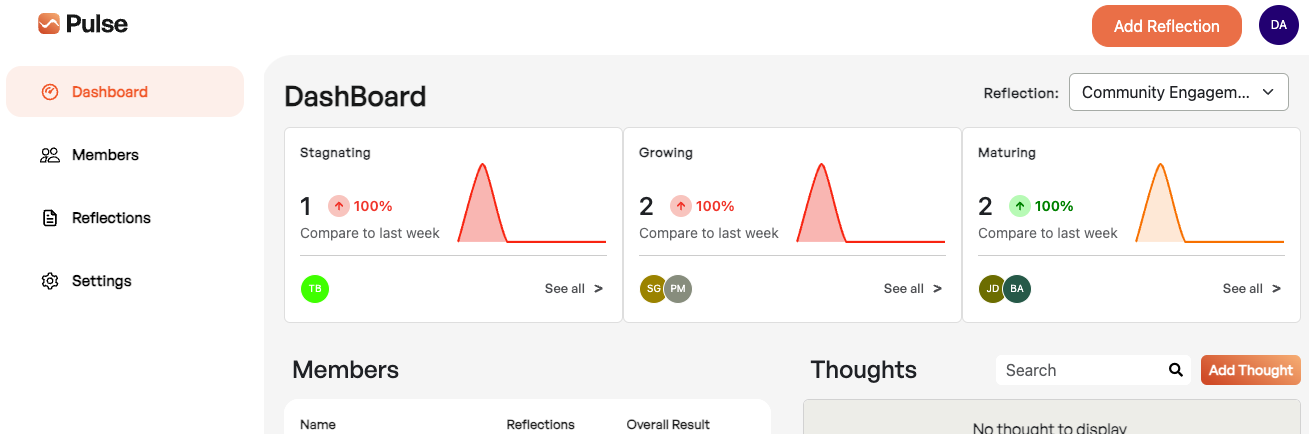
Task: Expand See all in the Growing card
Action: coord(913,289)
